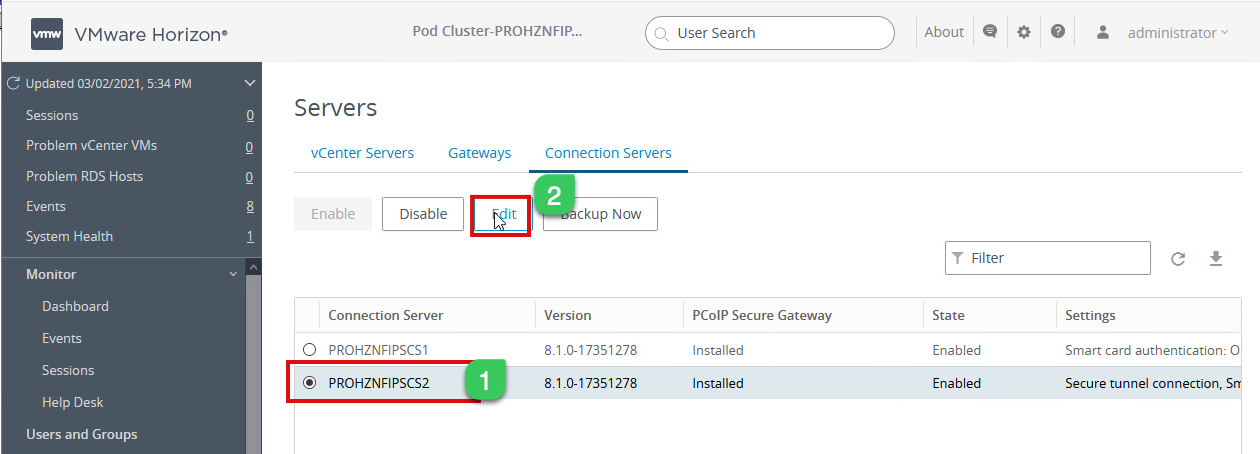Open the About link
The image size is (1260, 454).
(944, 32)
